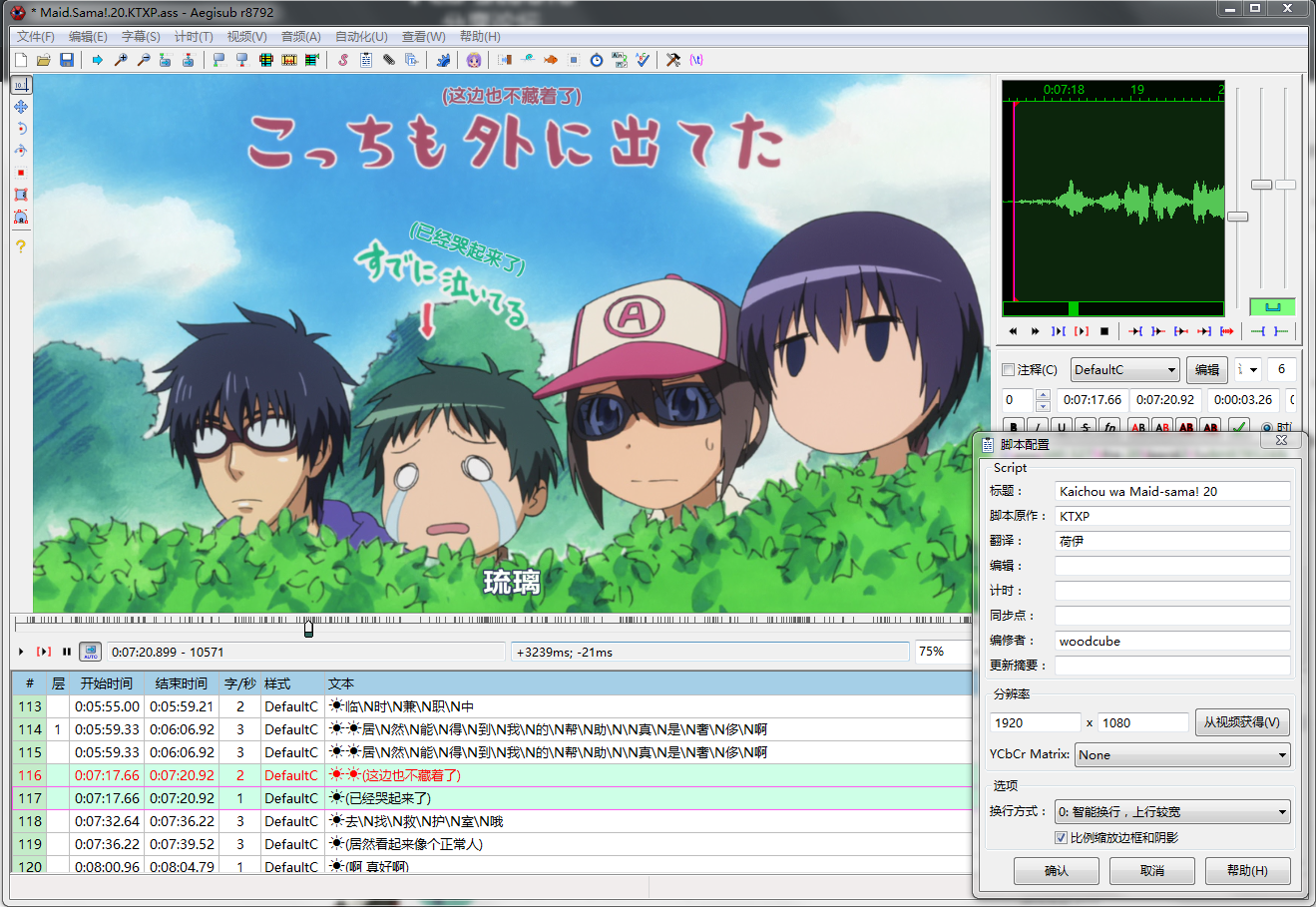The width and height of the screenshot is (1316, 907).
Task: Select the rectangle Clip visual tool
Action: coord(21,195)
